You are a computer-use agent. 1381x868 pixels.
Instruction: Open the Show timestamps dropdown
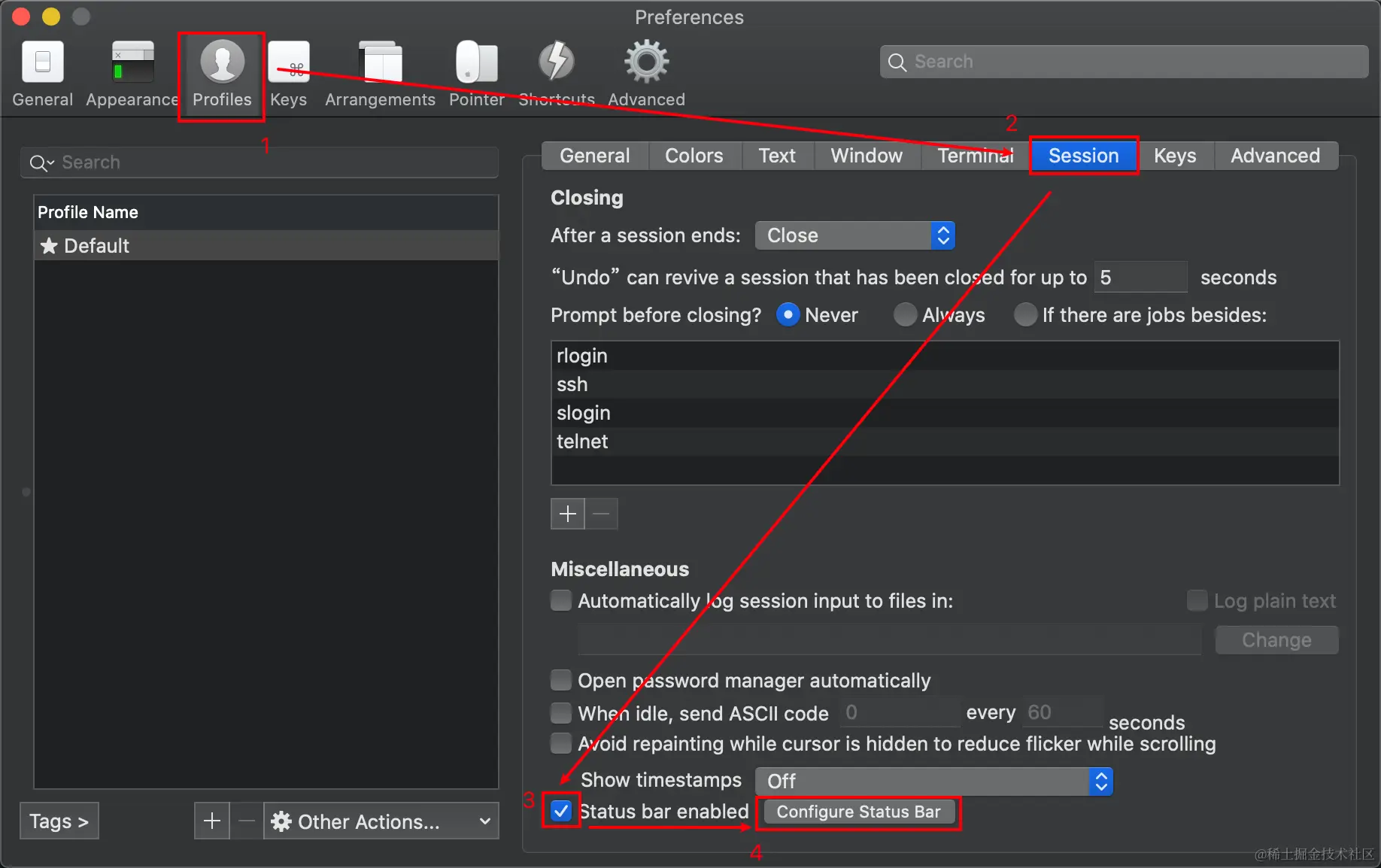(x=934, y=782)
